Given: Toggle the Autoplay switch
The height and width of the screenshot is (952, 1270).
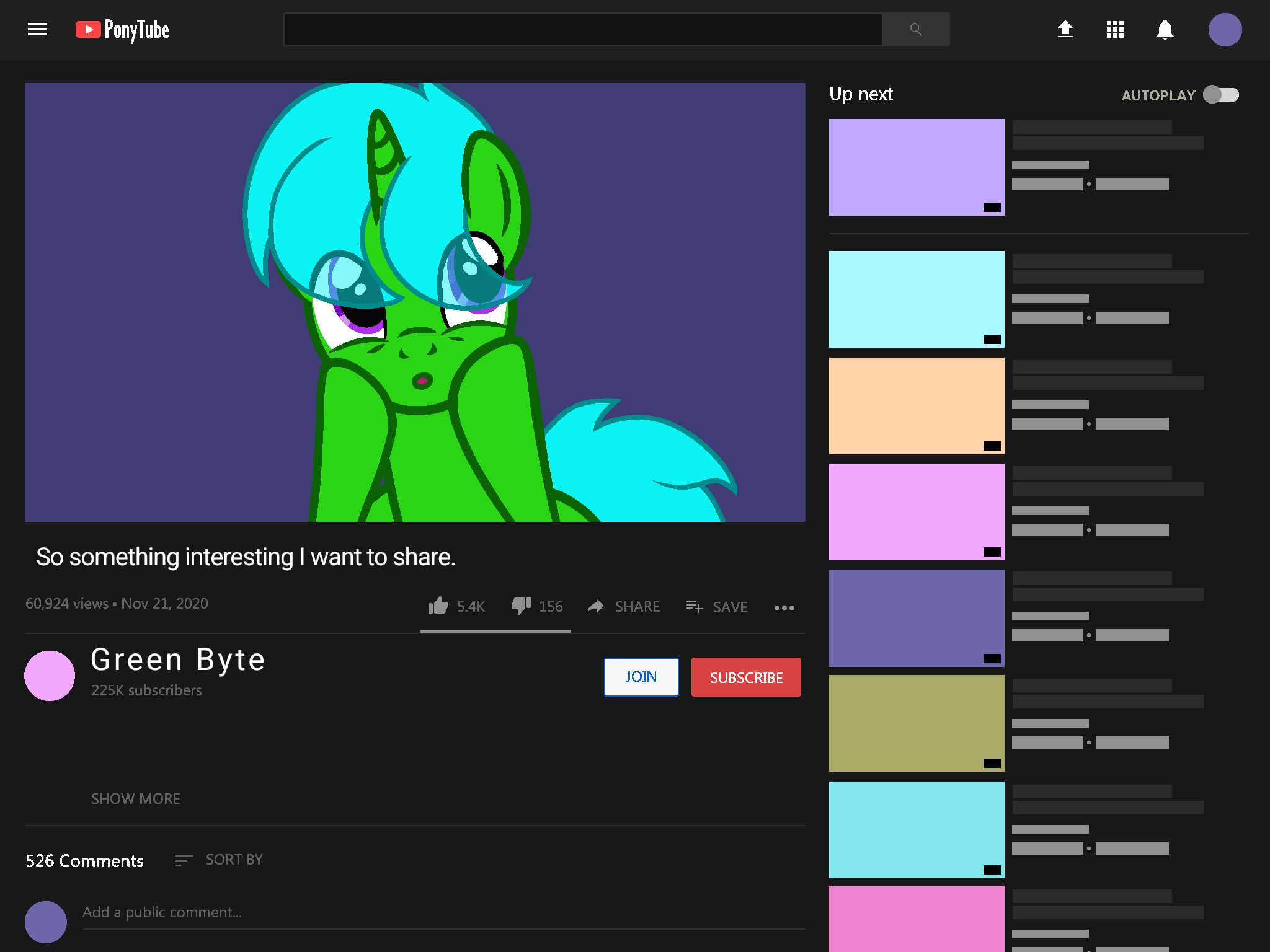Looking at the screenshot, I should tap(1220, 95).
